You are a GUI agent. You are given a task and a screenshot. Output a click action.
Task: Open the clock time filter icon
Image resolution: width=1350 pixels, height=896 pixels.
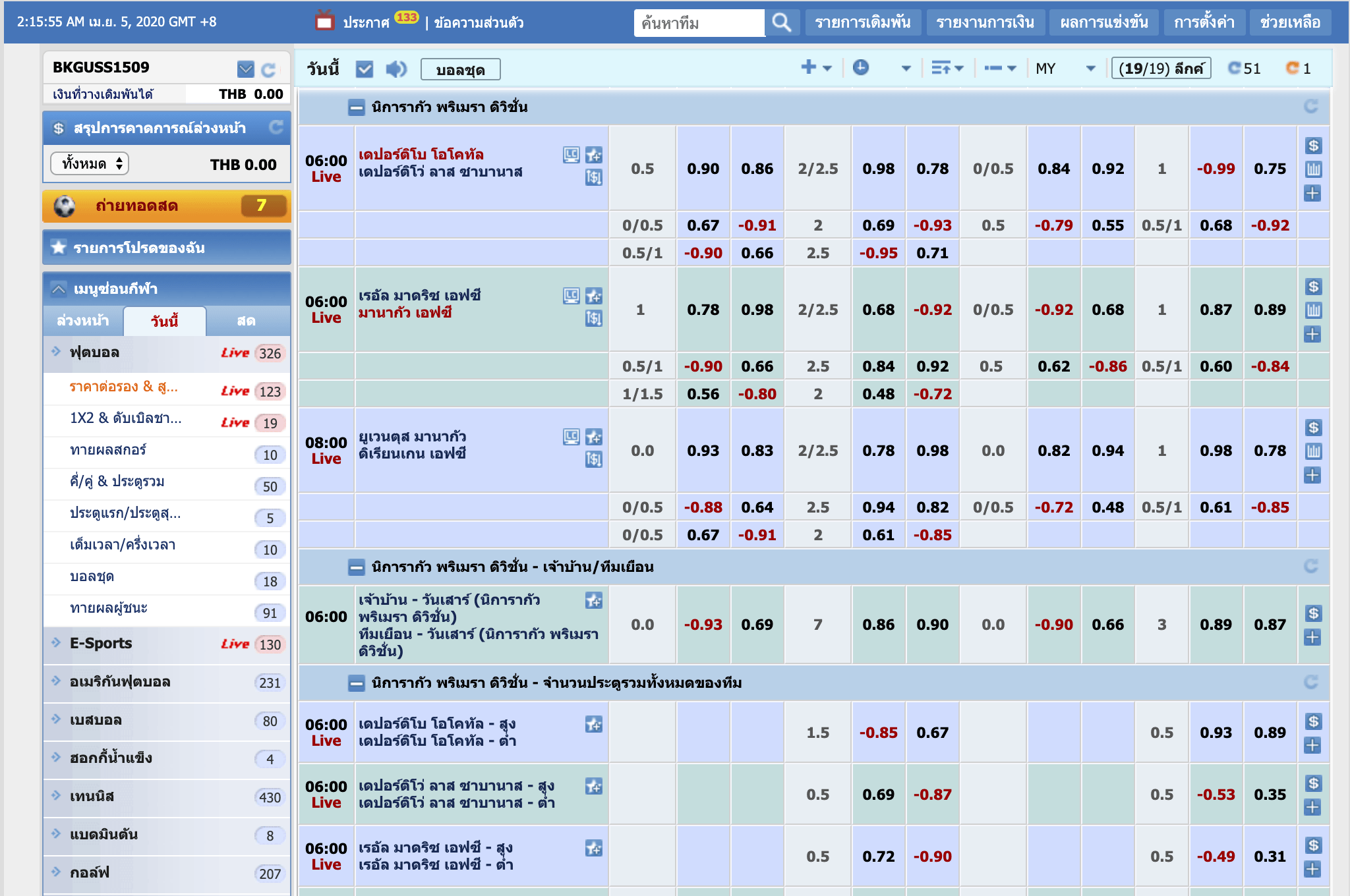(x=860, y=67)
